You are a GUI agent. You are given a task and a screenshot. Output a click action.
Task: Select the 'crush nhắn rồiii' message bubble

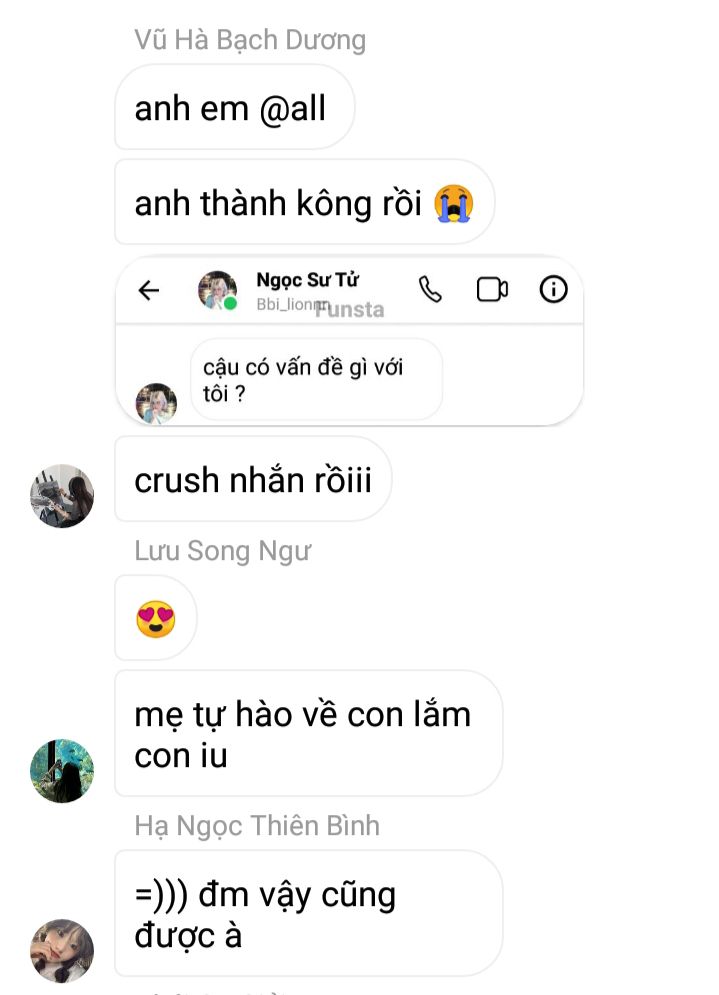(253, 479)
